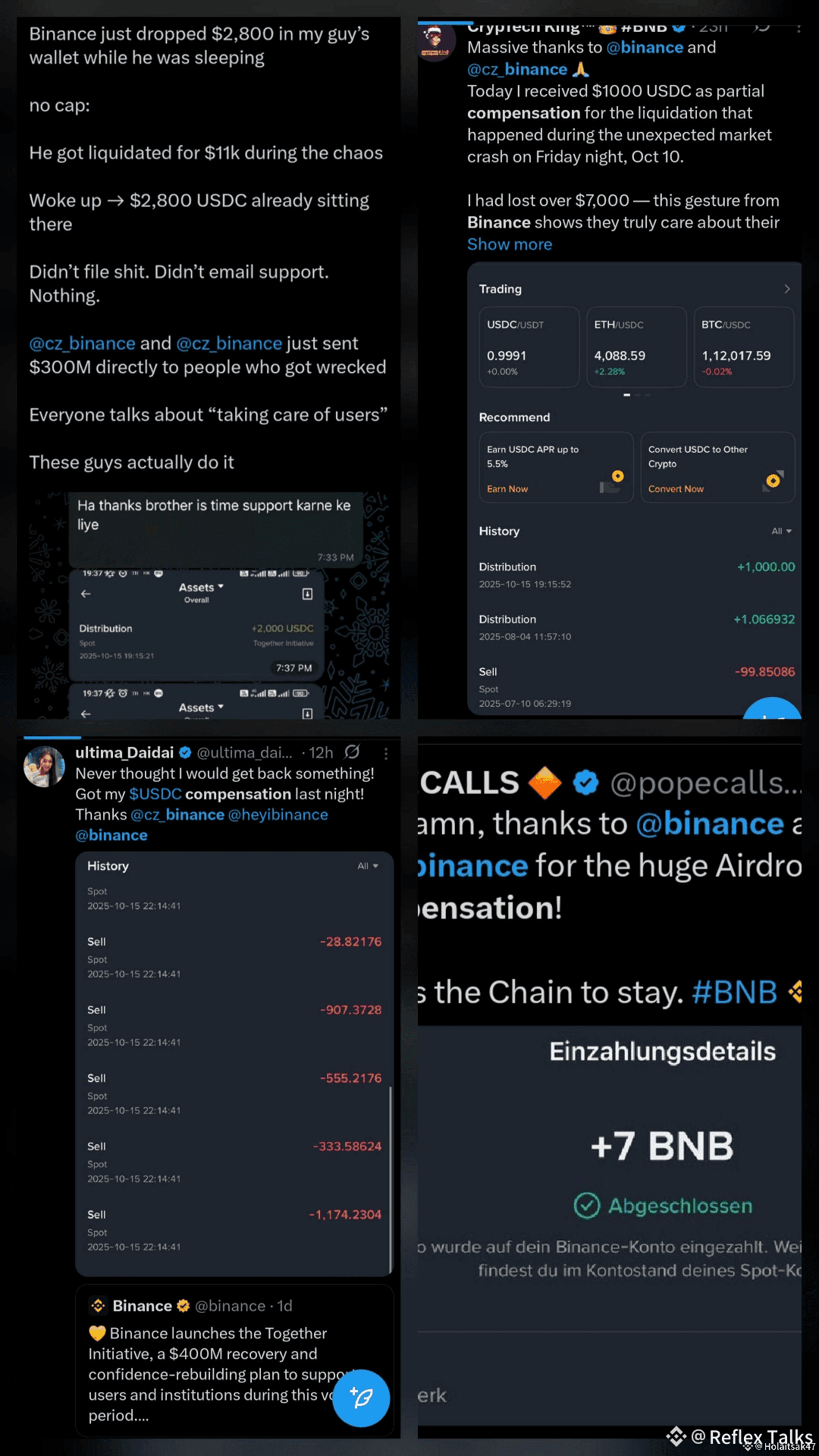Tap Earn Now on USDC APR card
This screenshot has height=1456, width=819.
[x=507, y=489]
